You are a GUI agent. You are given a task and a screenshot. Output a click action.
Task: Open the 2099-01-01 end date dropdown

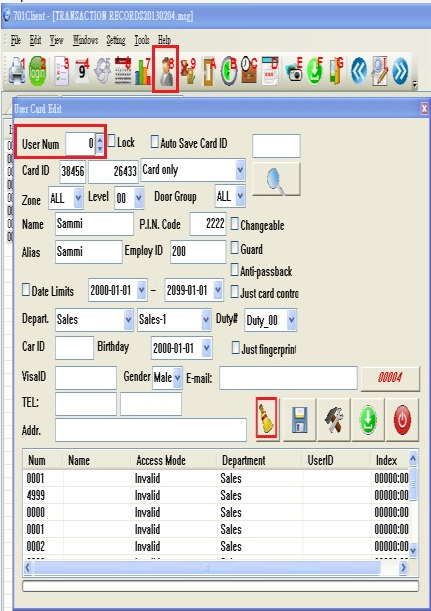pyautogui.click(x=218, y=290)
